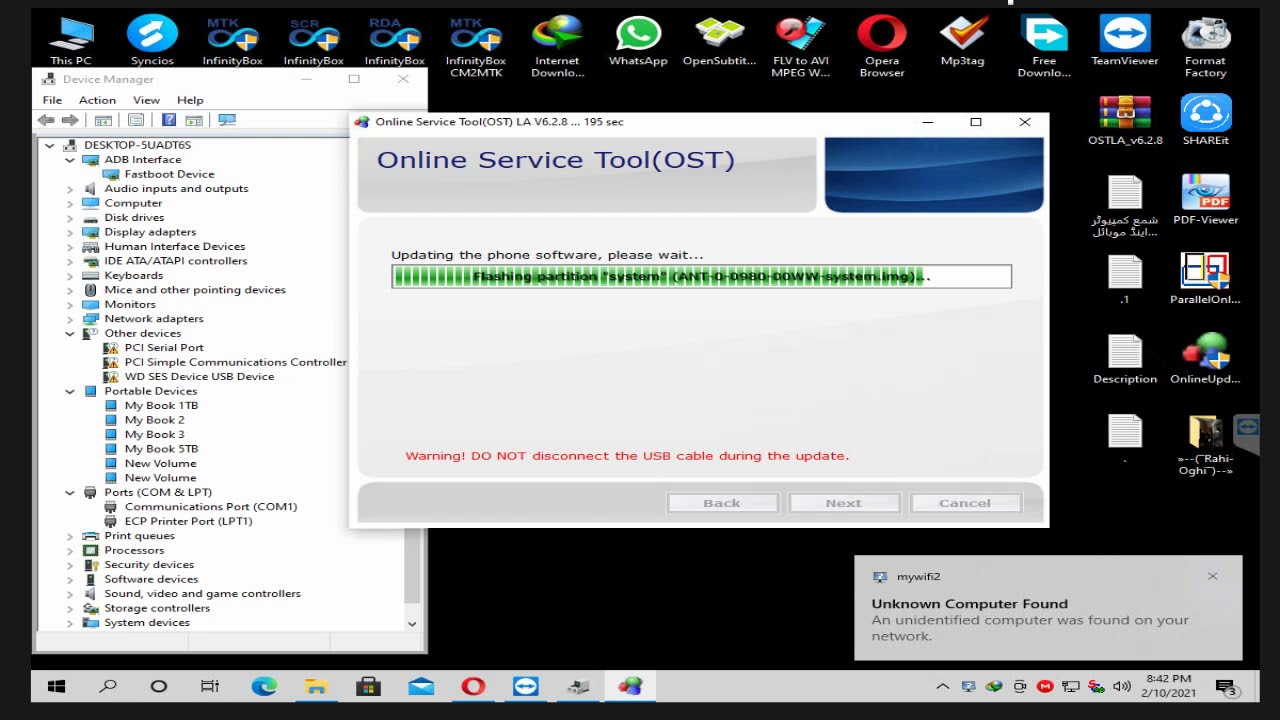Open the View menu in Device Manager

(146, 100)
